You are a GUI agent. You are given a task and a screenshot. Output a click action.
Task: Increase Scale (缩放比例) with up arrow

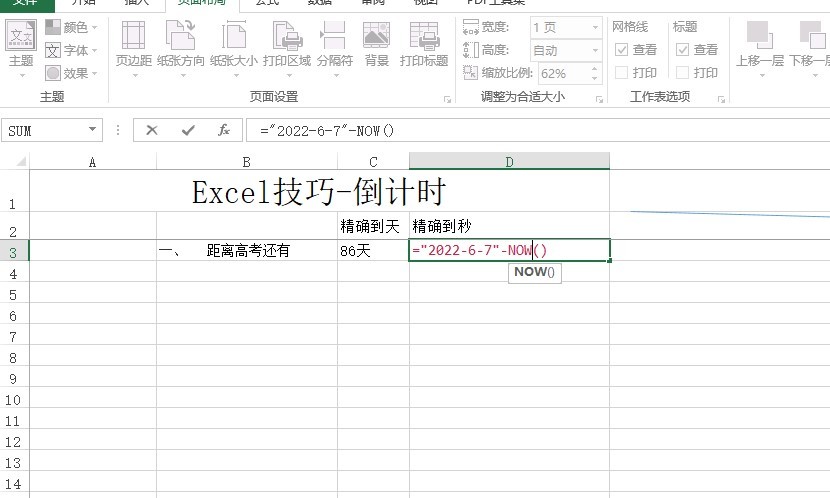click(x=594, y=69)
